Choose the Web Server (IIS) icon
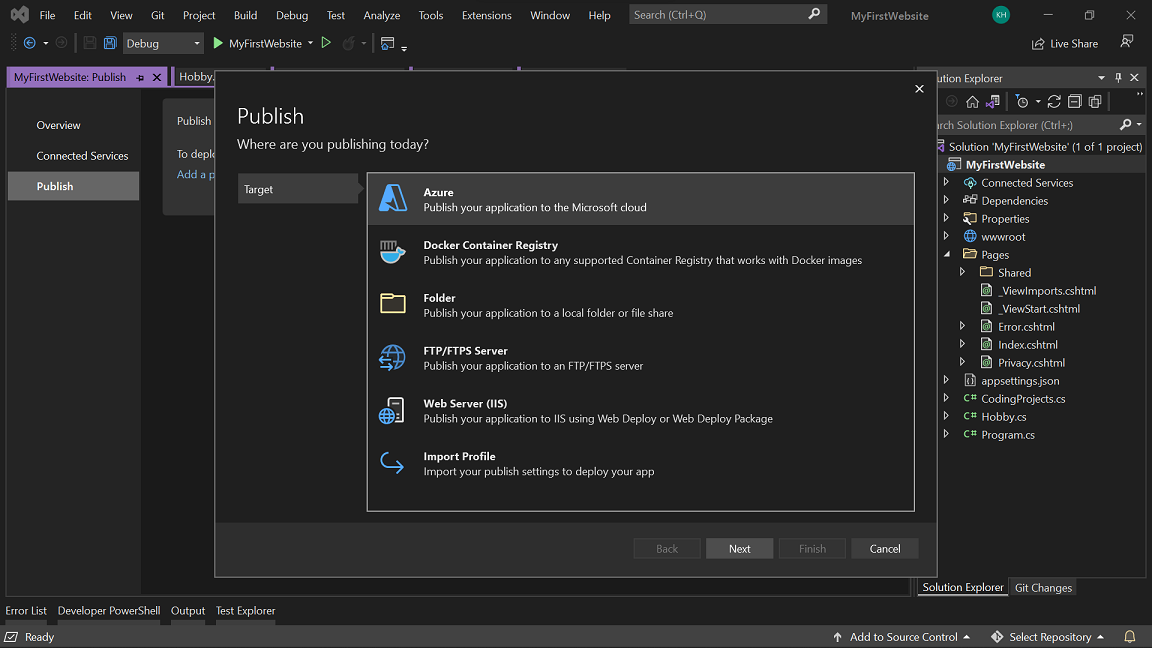 point(392,411)
